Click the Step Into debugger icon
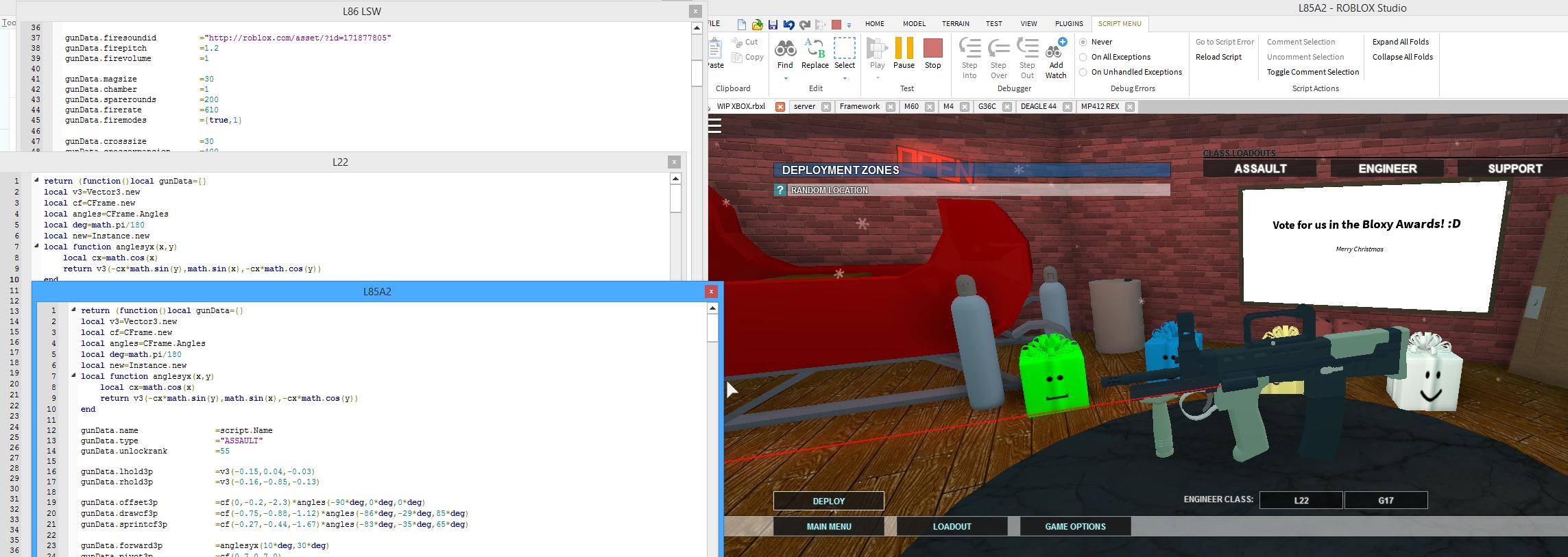This screenshot has width=1568, height=557. click(969, 49)
